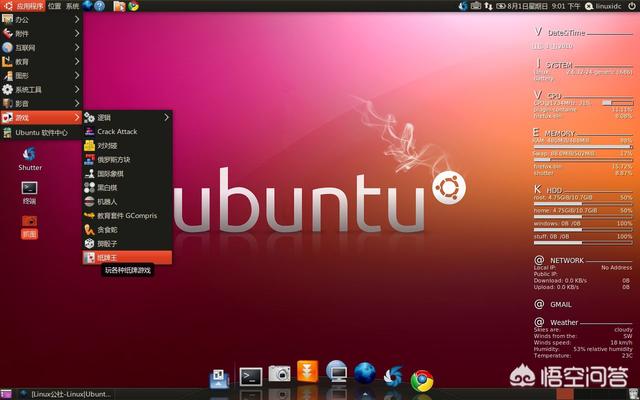Click the 机器人 game icon
Viewport: 640px width, 400px height.
pyautogui.click(x=89, y=201)
